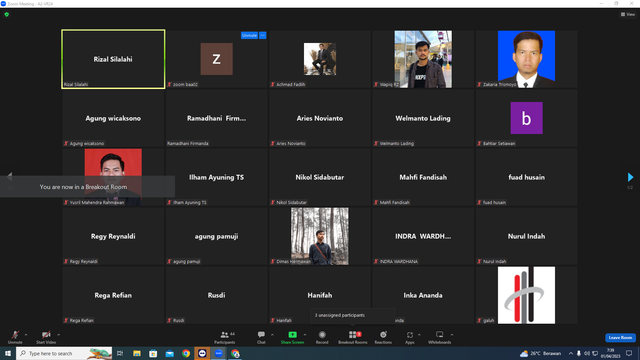The image size is (640, 360).
Task: Expand chat options arrow next to Chat
Action: coord(272,335)
